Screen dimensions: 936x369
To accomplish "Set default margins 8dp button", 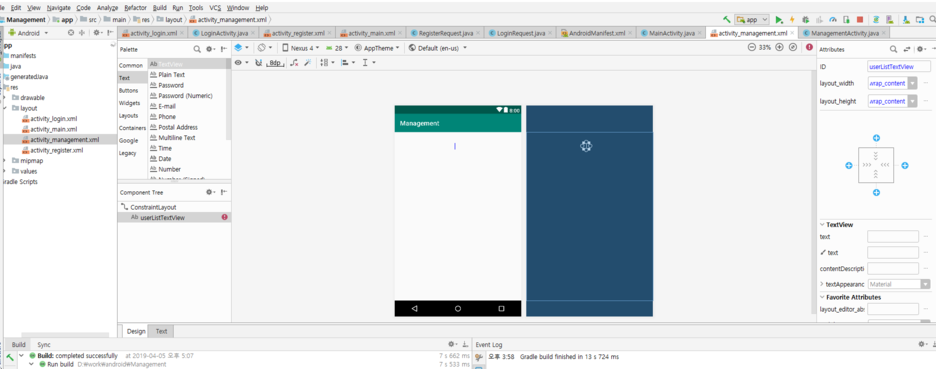I will [275, 62].
